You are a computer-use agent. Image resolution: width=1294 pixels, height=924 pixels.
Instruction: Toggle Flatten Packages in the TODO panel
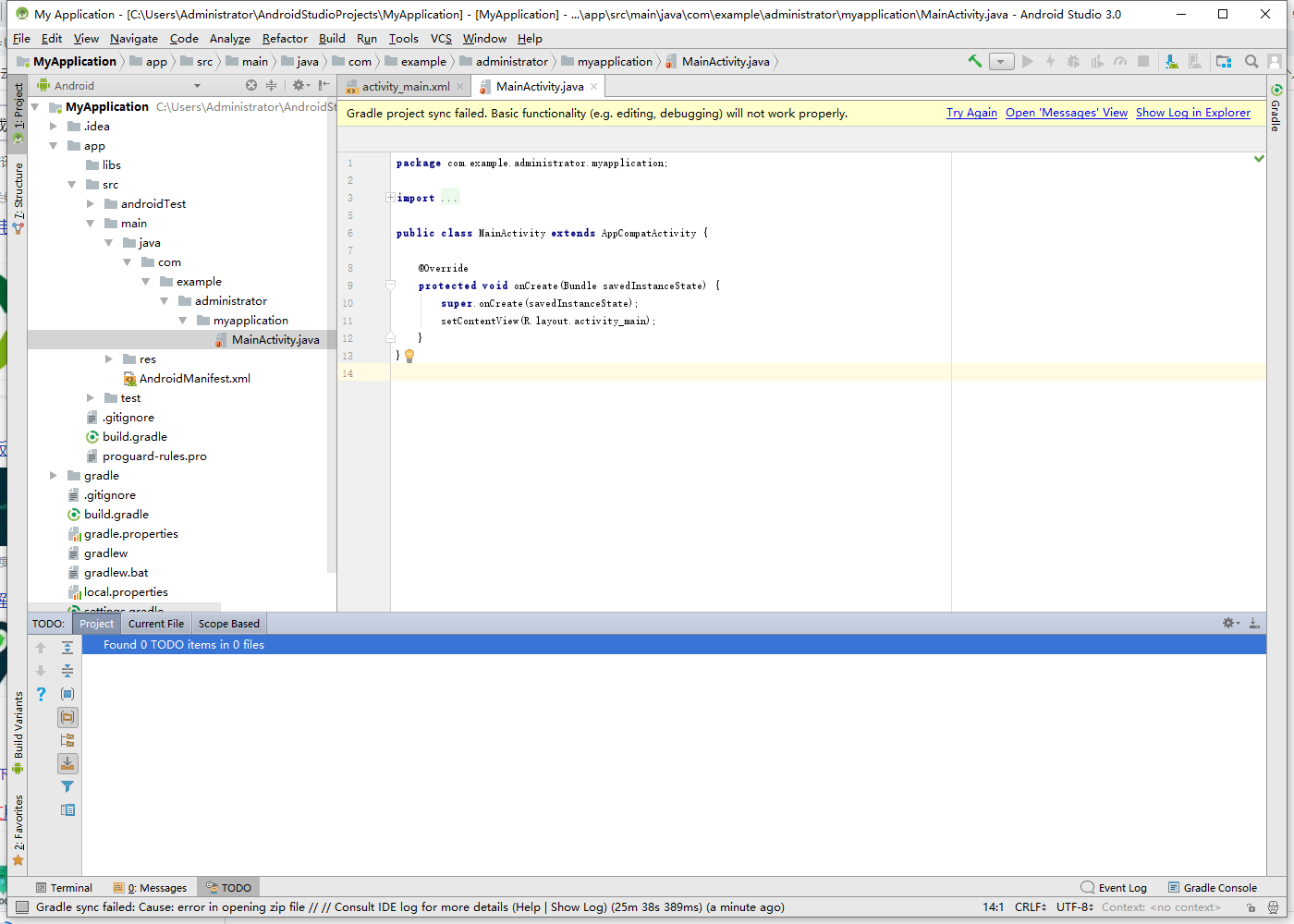67,740
